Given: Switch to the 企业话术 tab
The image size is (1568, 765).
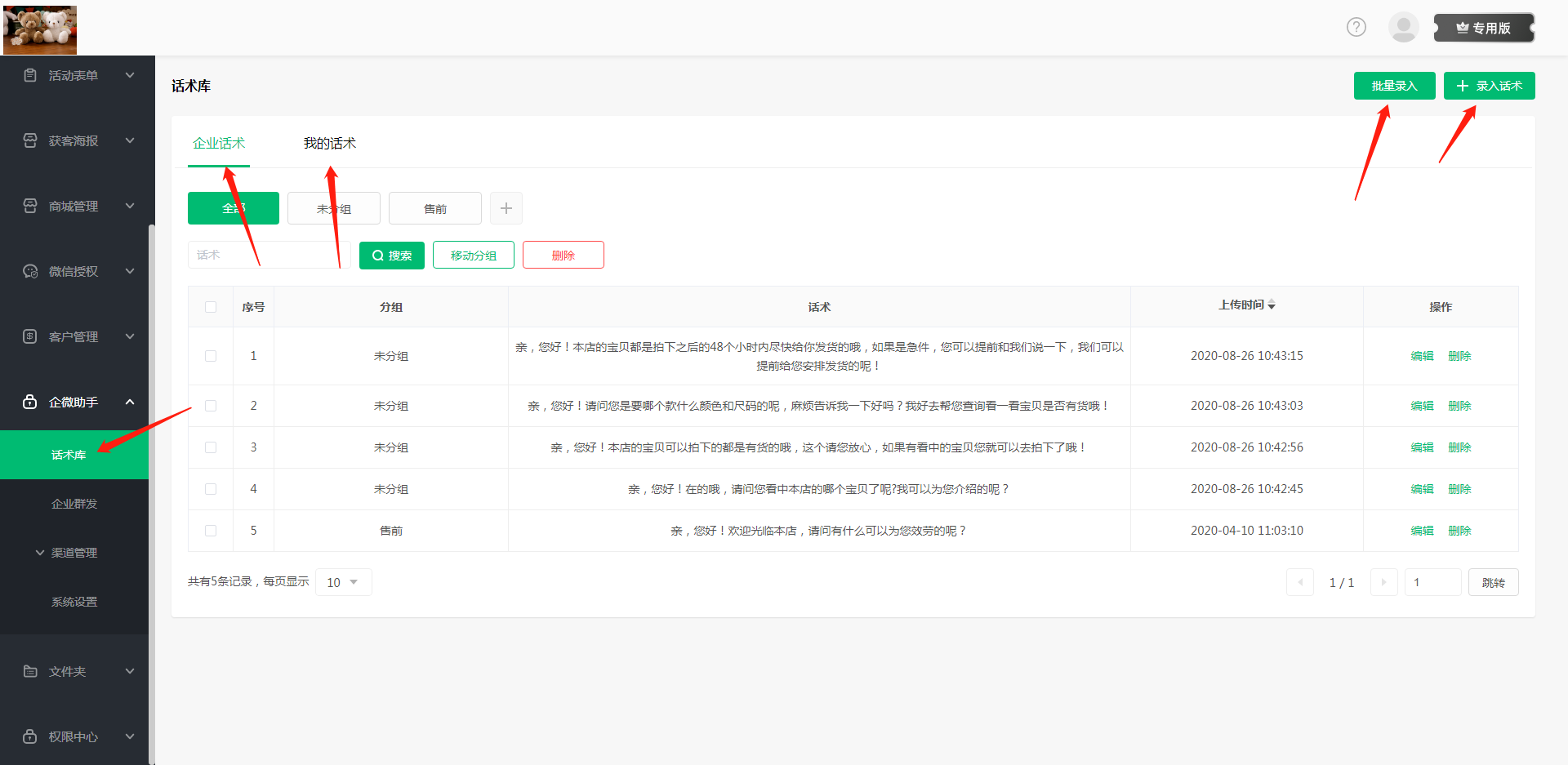Looking at the screenshot, I should click(x=219, y=143).
